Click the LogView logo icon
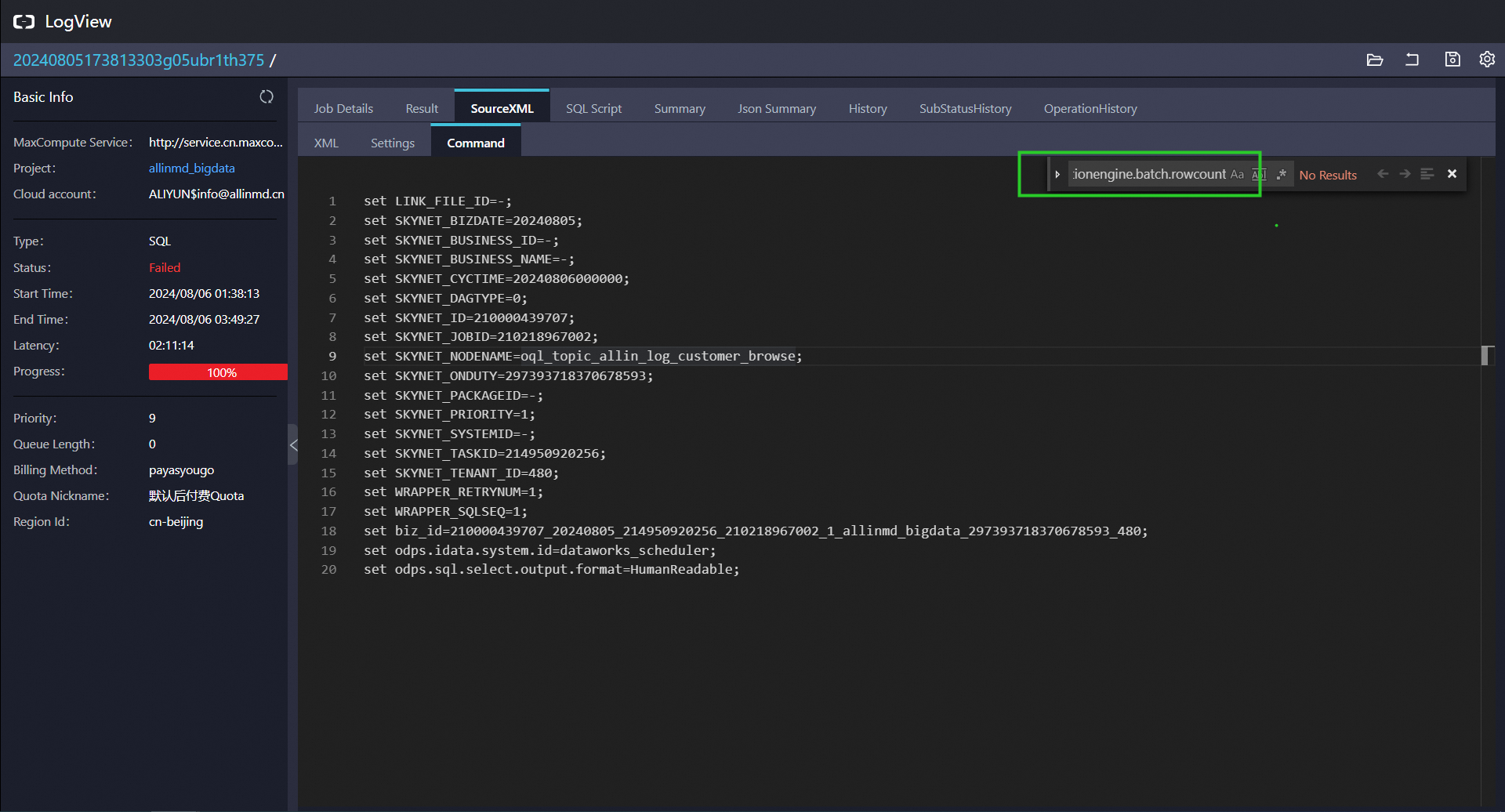Viewport: 1505px width, 812px height. pyautogui.click(x=24, y=21)
